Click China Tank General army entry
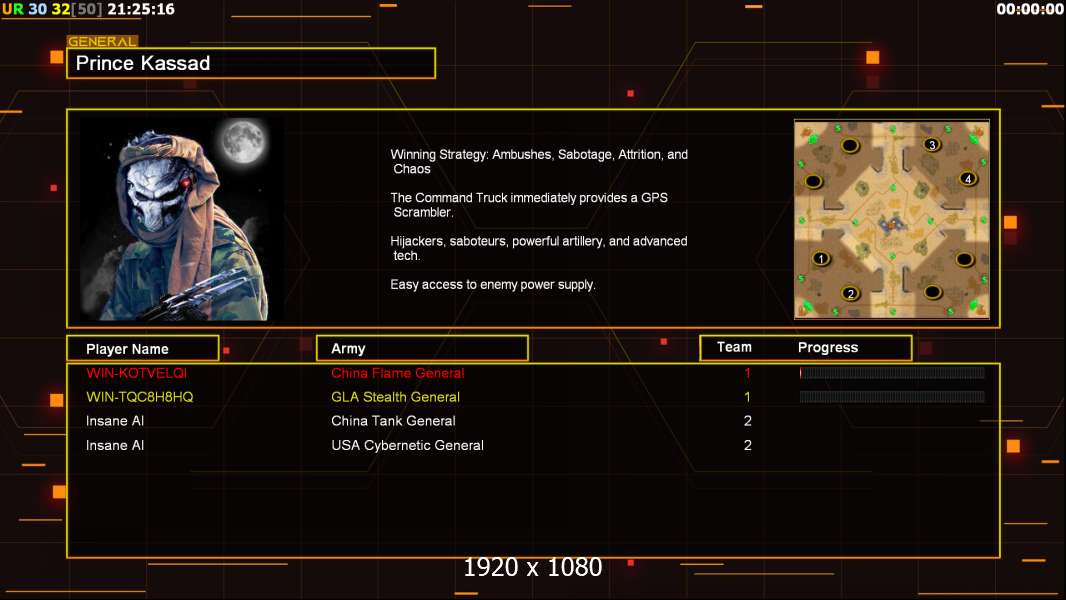Image resolution: width=1066 pixels, height=600 pixels. click(393, 421)
